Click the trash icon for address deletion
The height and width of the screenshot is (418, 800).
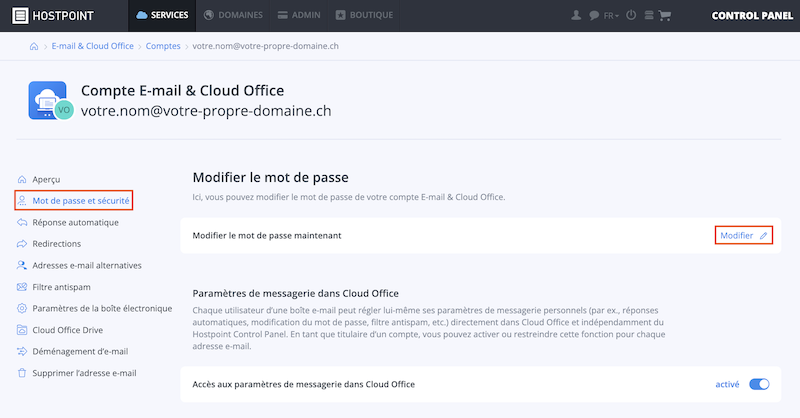tap(22, 373)
